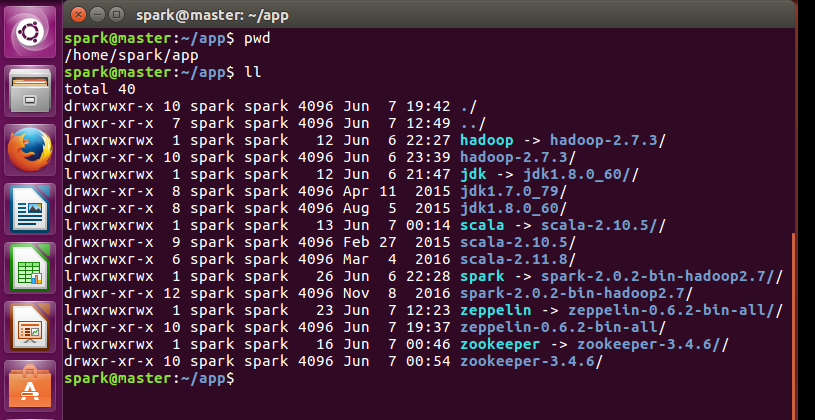Open Ubuntu Software Center from the dock
This screenshot has width=815, height=420.
click(30, 386)
